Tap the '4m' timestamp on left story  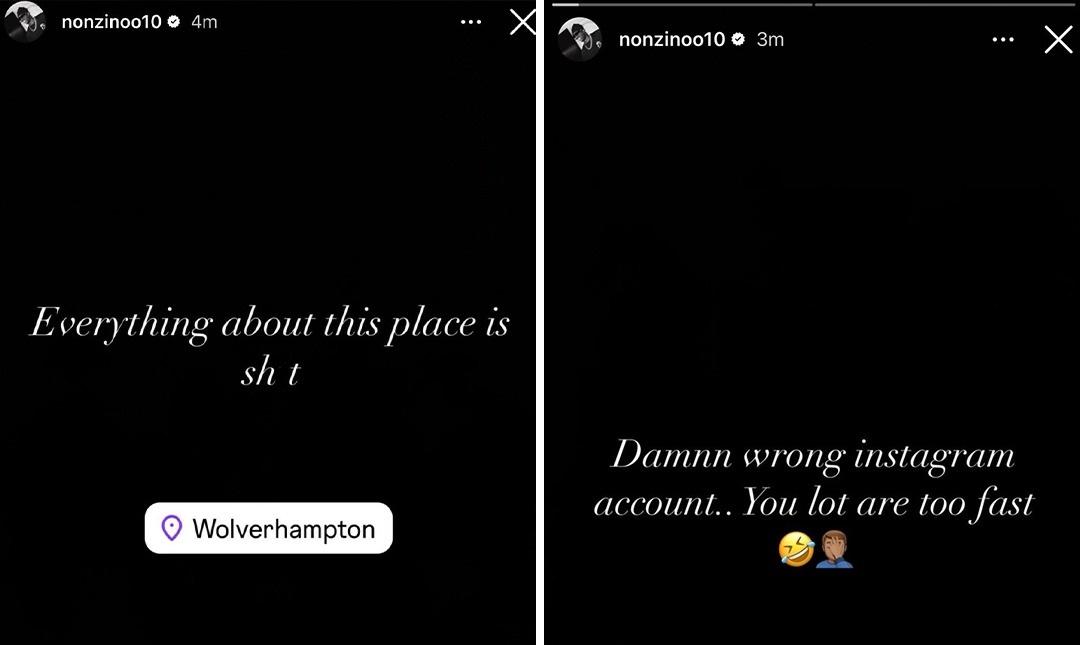(205, 22)
